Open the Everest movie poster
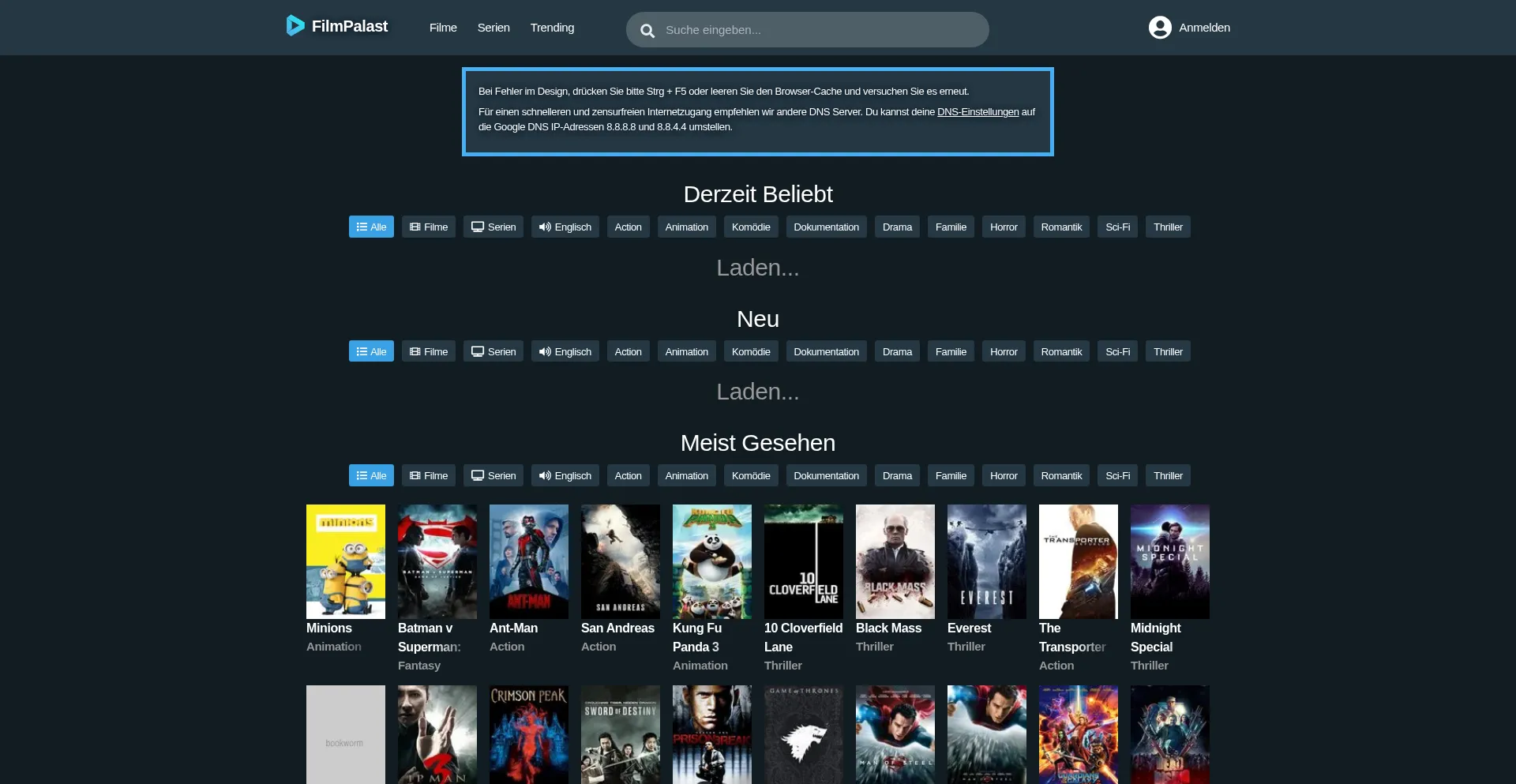 tap(987, 561)
